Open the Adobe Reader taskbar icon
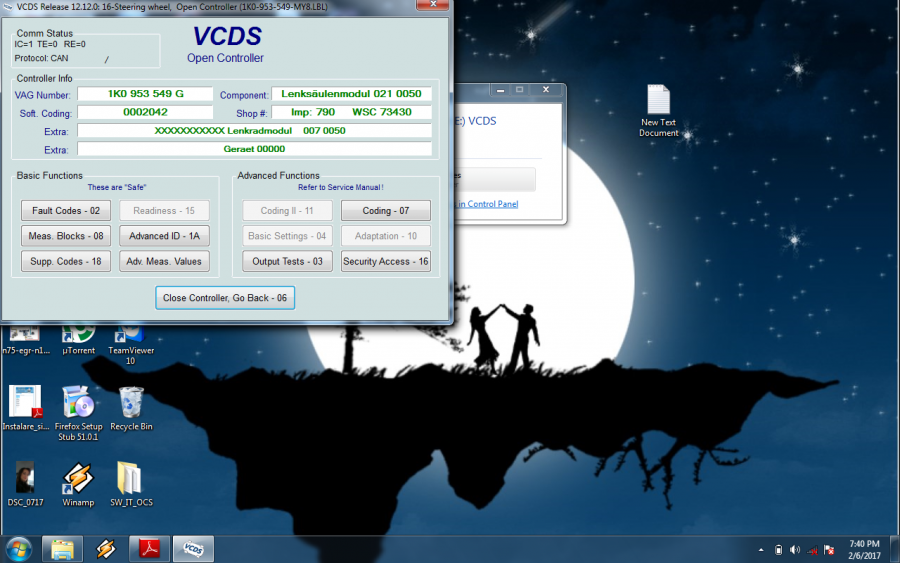The image size is (900, 563). pos(149,549)
